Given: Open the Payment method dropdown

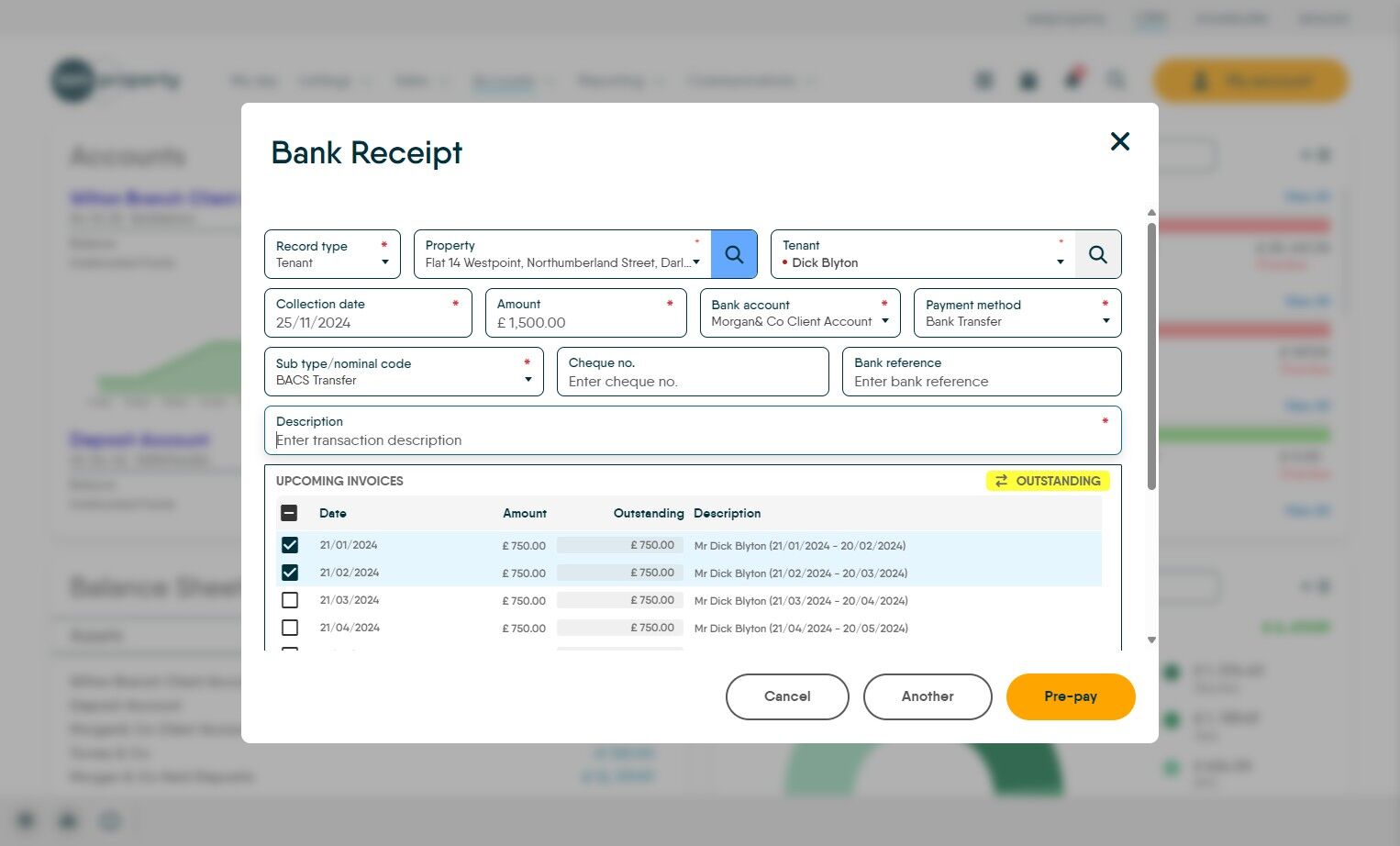Looking at the screenshot, I should coord(1017,313).
